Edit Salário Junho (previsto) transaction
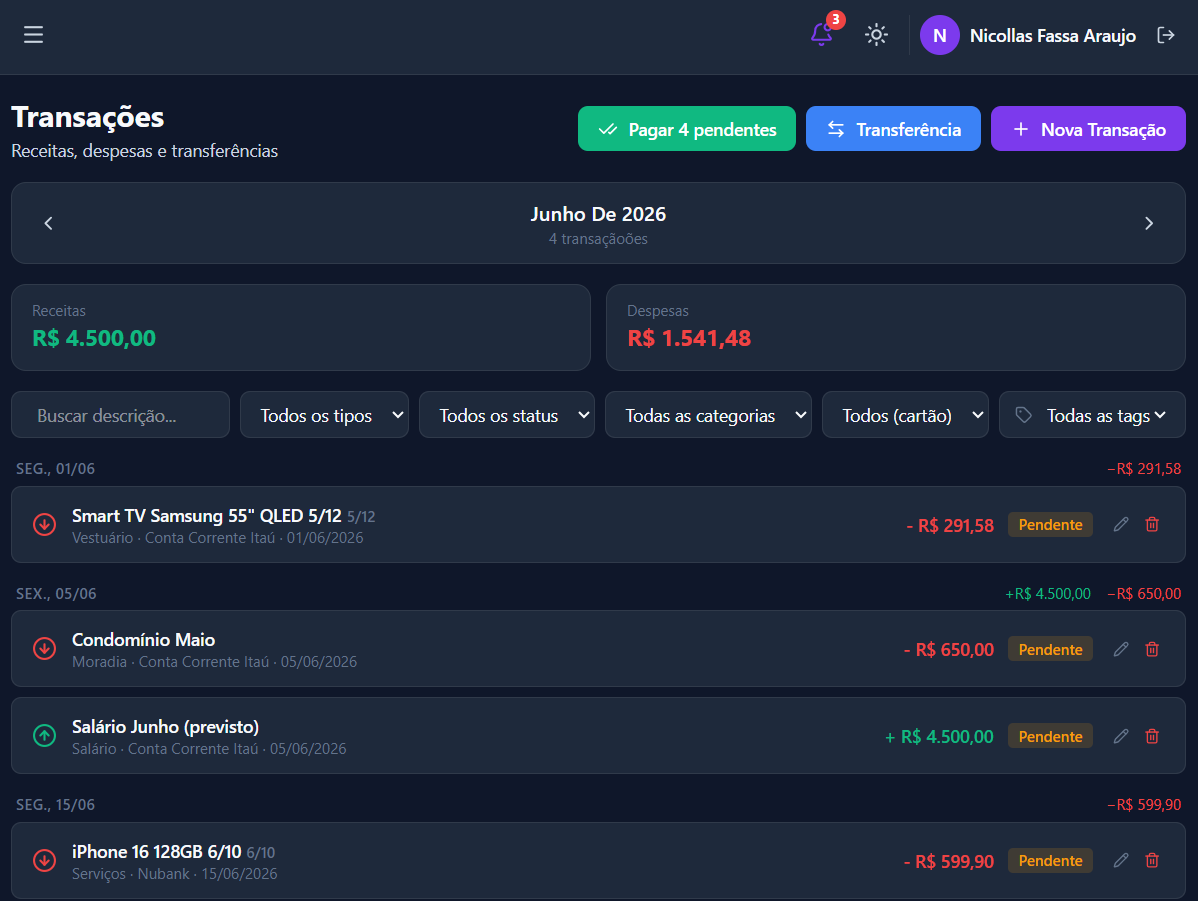This screenshot has height=901, width=1198. coord(1121,736)
